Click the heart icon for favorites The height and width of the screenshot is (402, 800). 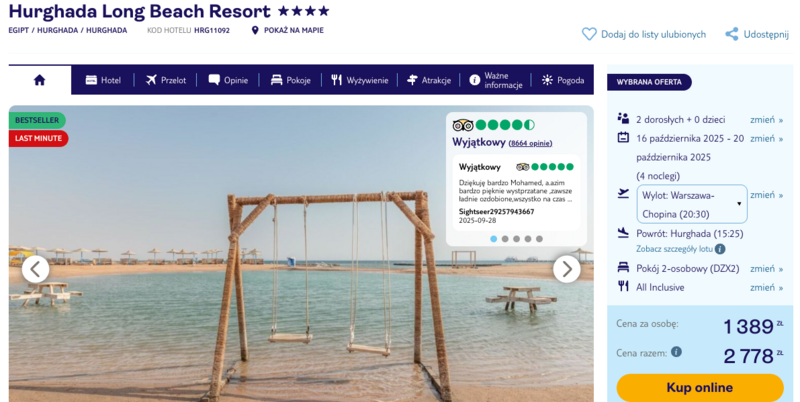pyautogui.click(x=589, y=34)
